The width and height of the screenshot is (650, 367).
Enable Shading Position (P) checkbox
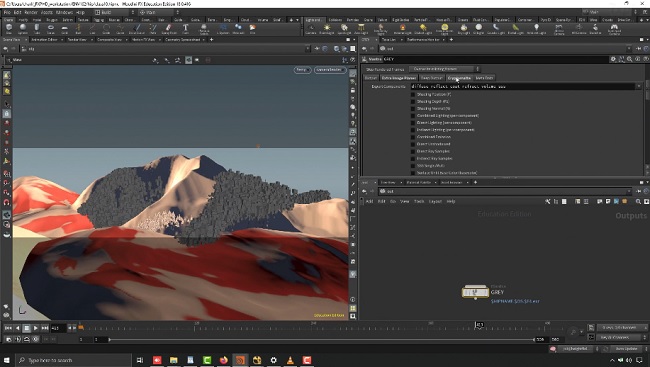413,95
